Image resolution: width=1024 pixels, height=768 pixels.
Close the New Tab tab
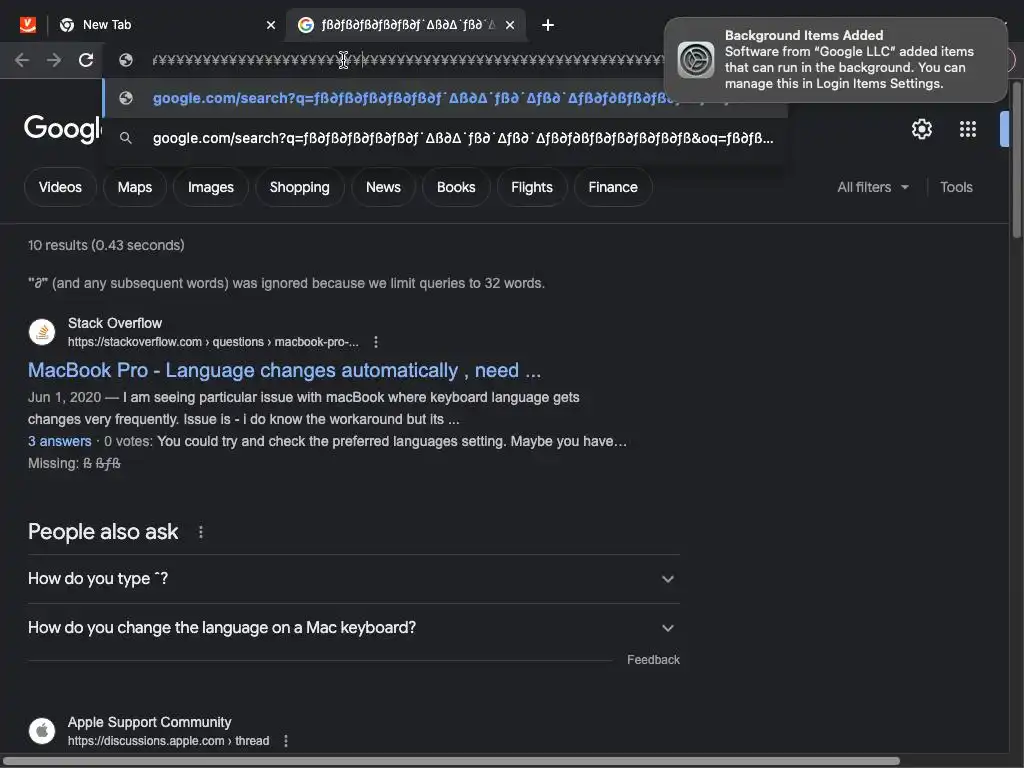click(x=271, y=25)
